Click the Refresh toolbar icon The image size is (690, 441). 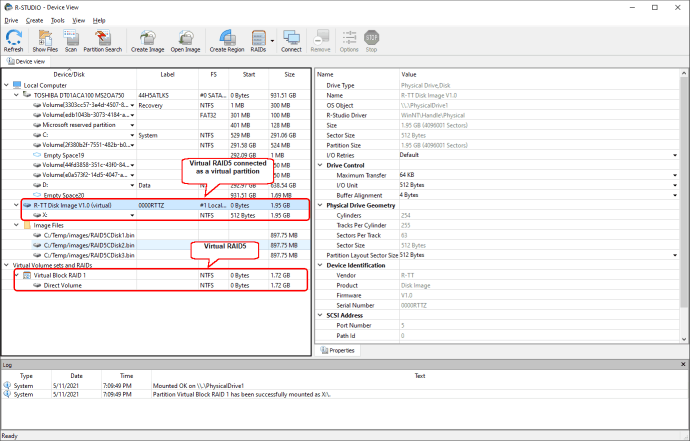click(14, 40)
